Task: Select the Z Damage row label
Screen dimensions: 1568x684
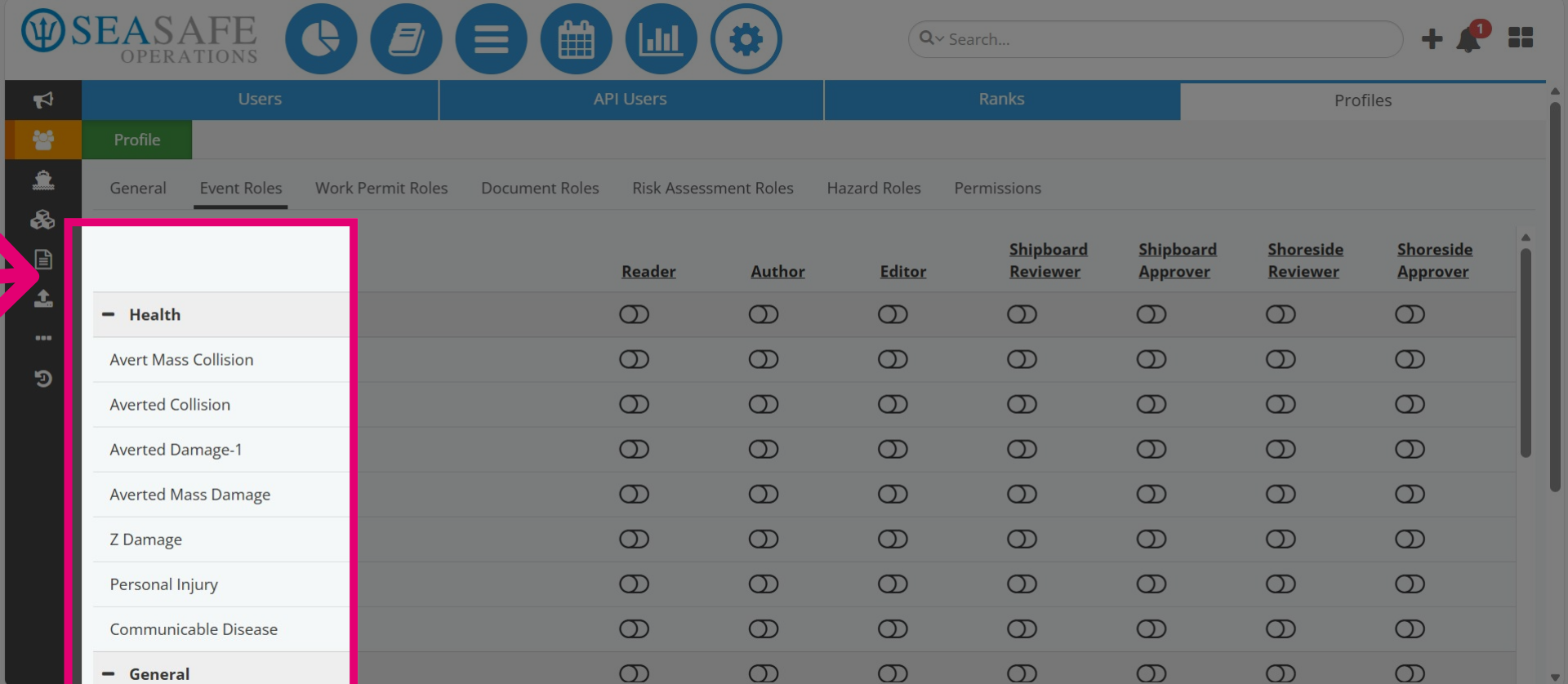Action: pos(146,540)
